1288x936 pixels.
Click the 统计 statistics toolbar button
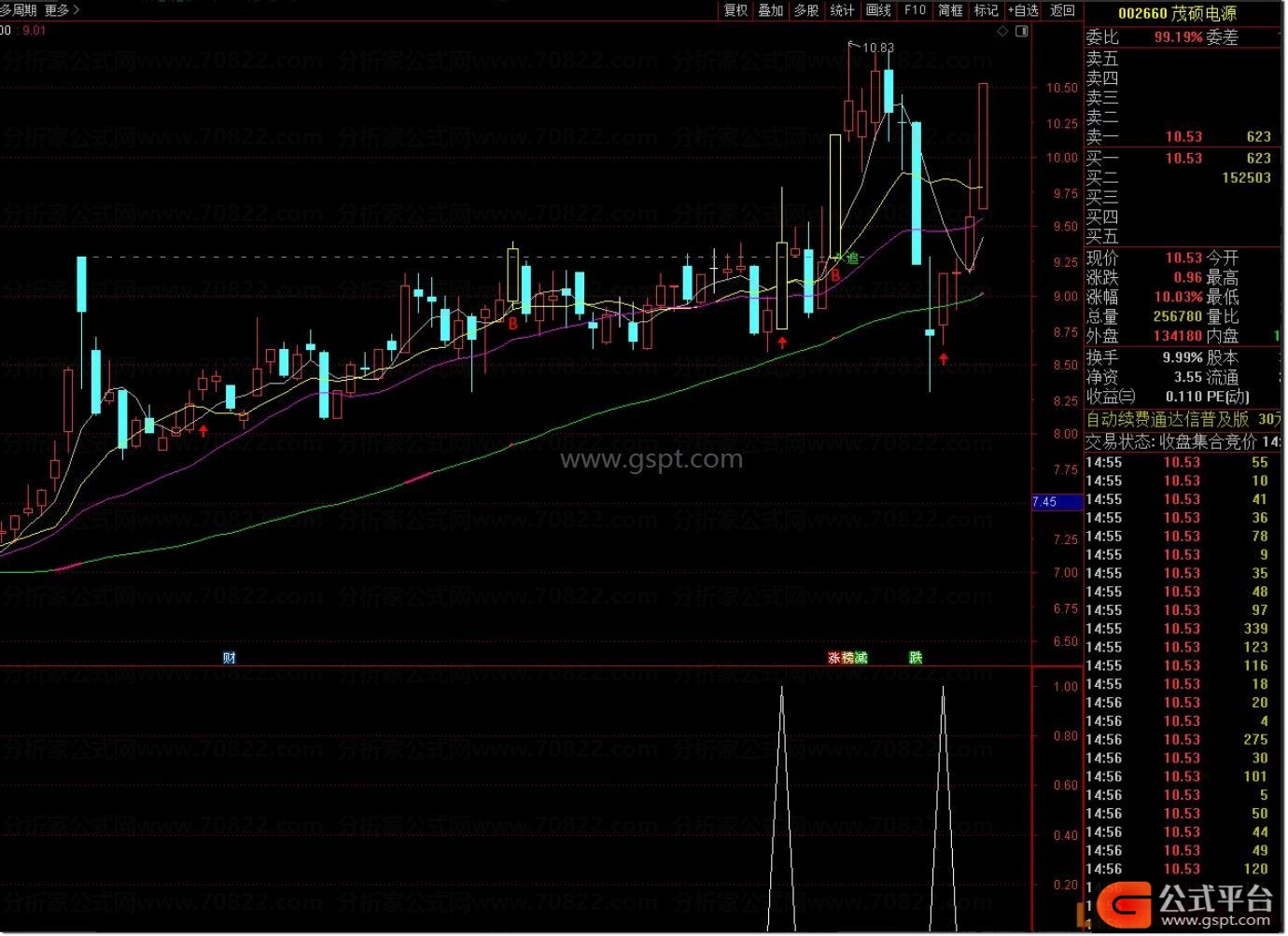[842, 10]
